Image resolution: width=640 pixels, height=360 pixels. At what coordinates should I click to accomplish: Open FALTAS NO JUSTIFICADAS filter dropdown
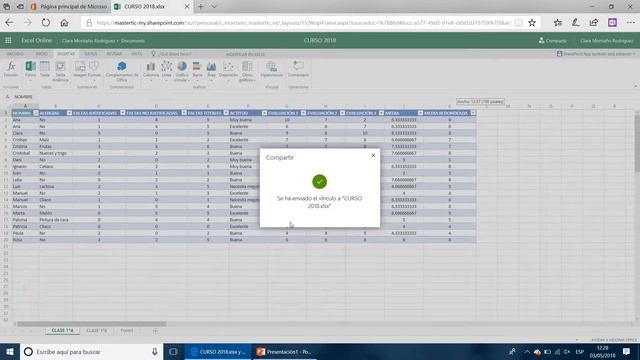click(184, 113)
